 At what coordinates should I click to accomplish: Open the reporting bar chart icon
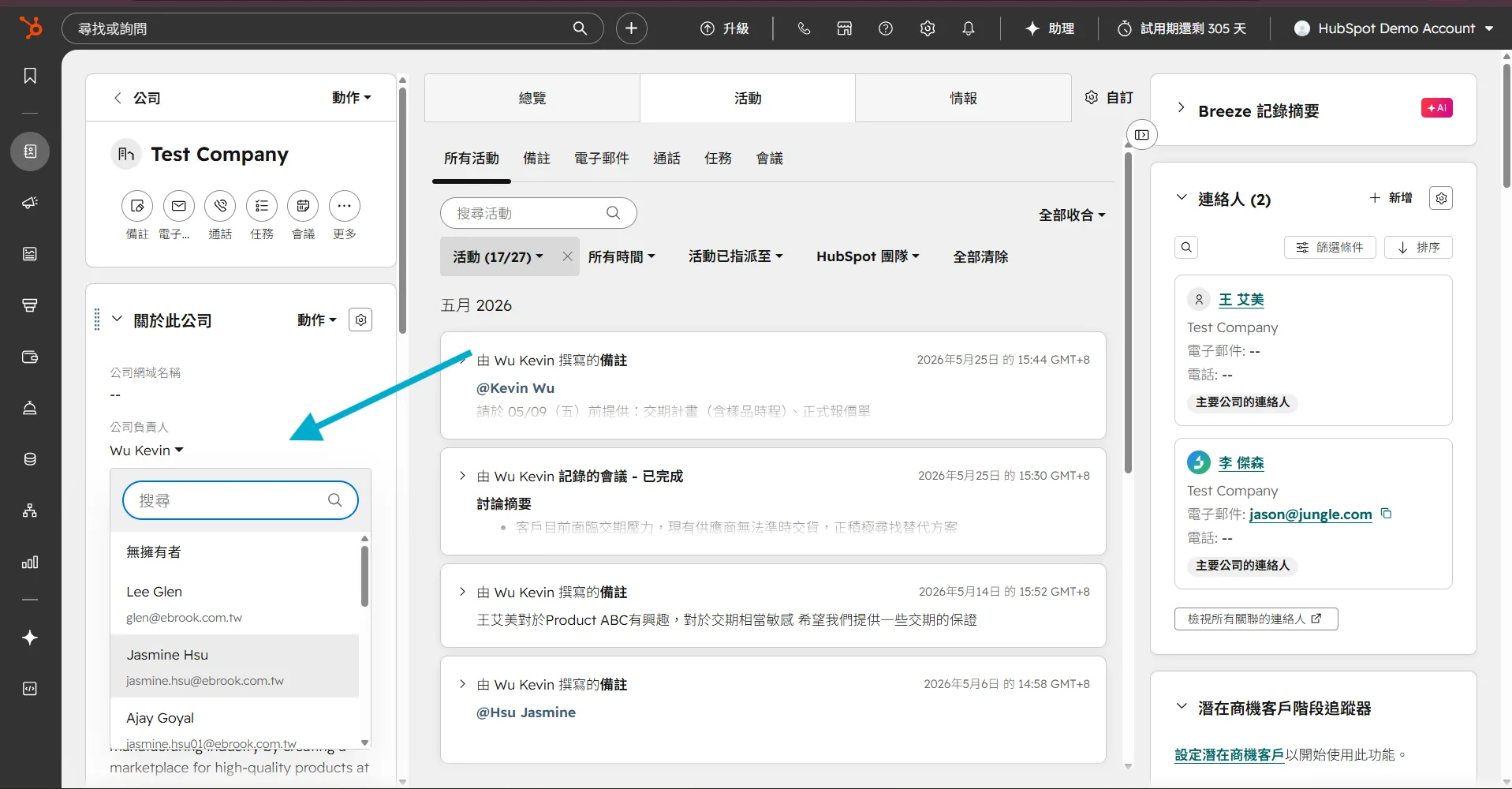point(30,563)
